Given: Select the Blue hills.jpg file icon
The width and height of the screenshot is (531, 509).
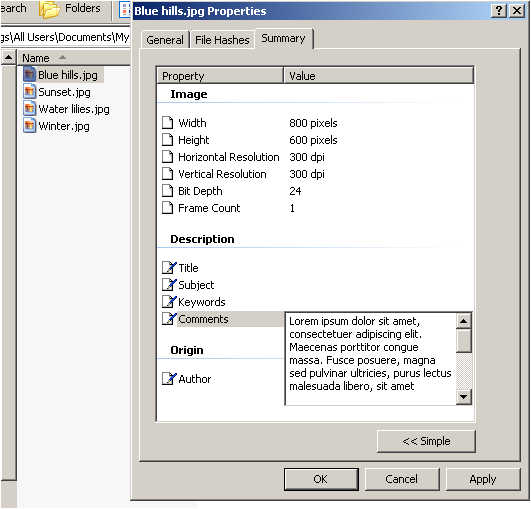Looking at the screenshot, I should [x=29, y=74].
